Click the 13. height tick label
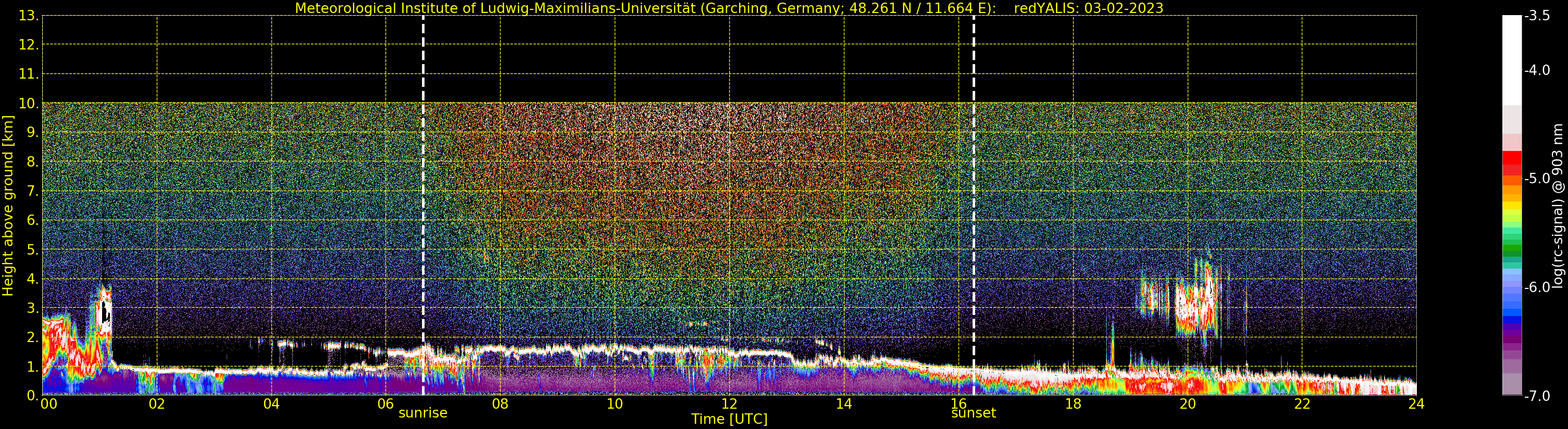The height and width of the screenshot is (429, 1568). pos(29,16)
